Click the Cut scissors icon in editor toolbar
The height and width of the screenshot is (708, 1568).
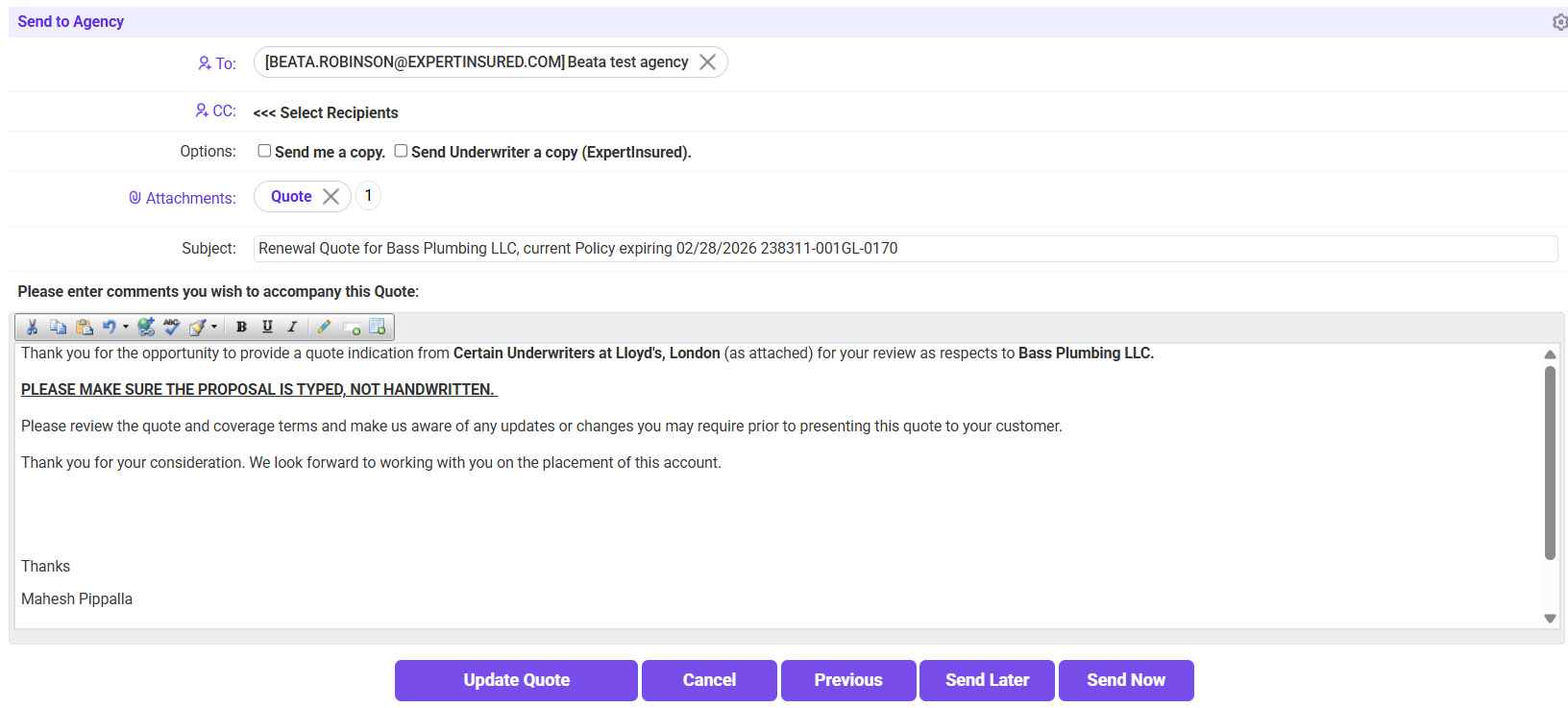click(32, 328)
